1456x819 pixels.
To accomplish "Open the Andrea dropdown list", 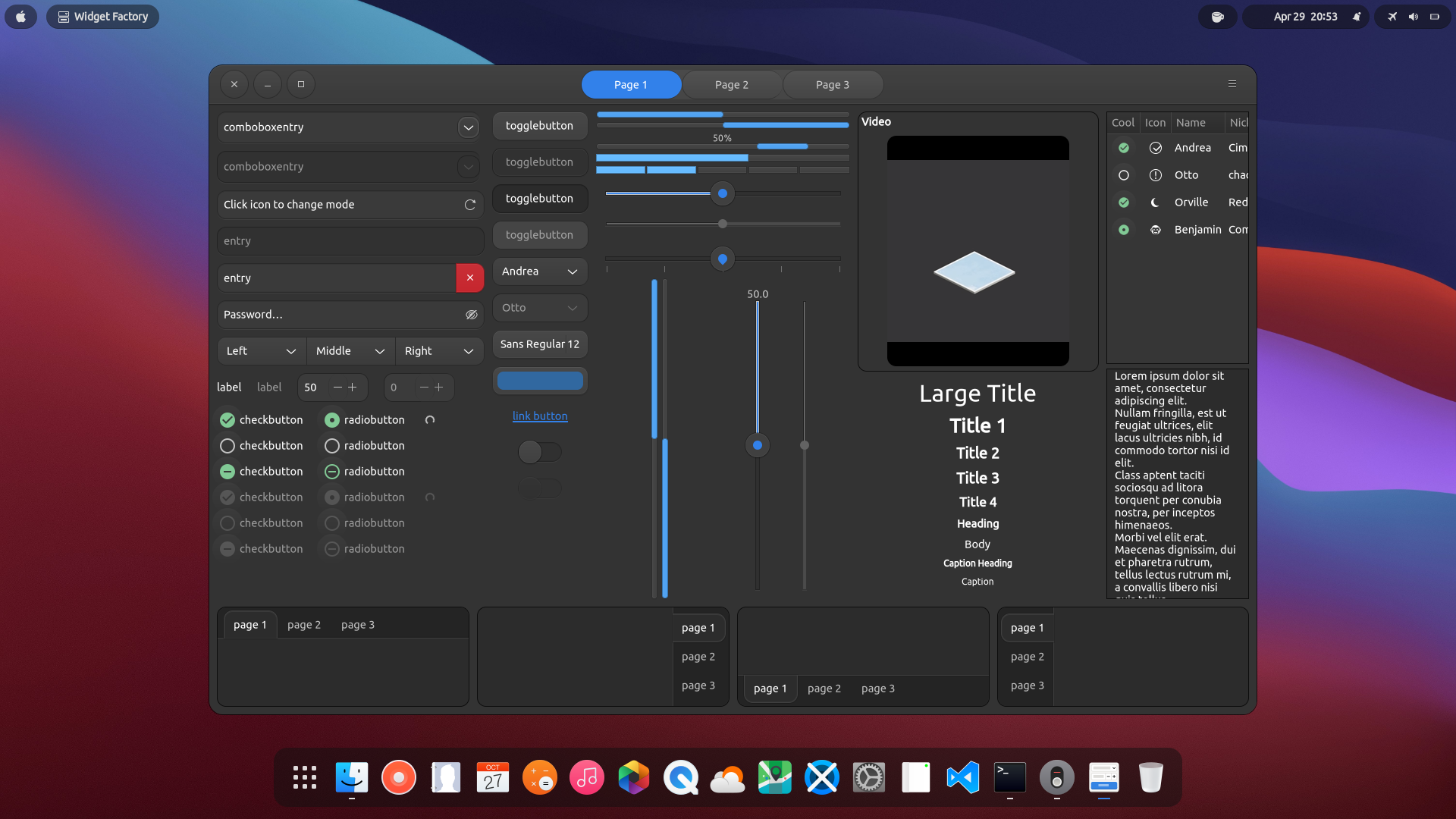I will click(x=540, y=271).
